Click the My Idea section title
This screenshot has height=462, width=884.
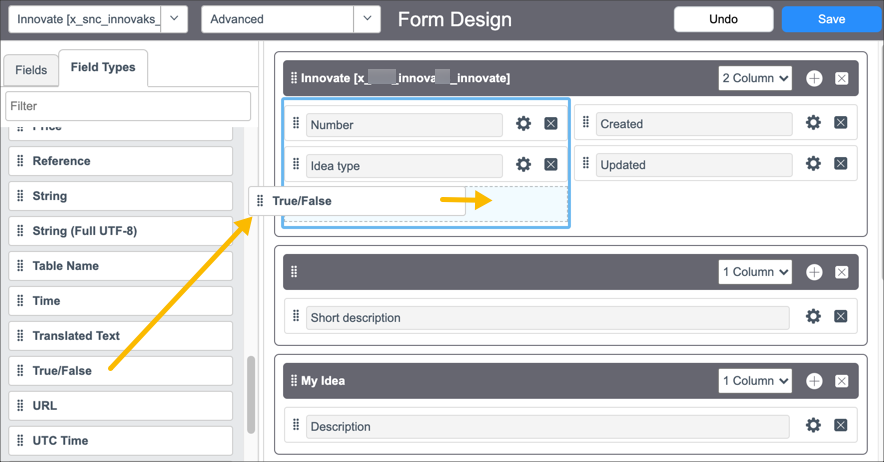(x=323, y=381)
